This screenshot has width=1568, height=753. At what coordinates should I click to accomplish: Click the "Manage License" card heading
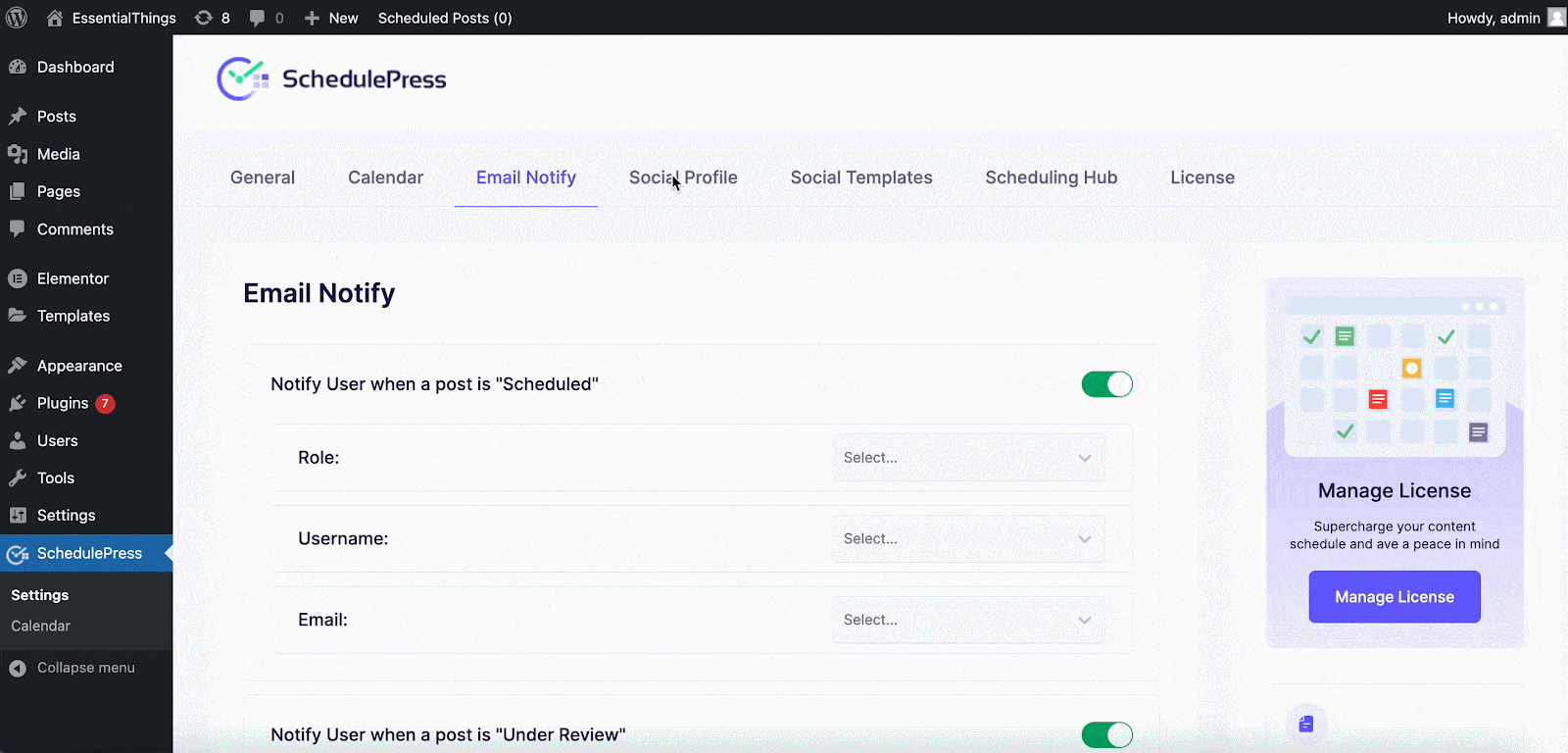(1395, 490)
